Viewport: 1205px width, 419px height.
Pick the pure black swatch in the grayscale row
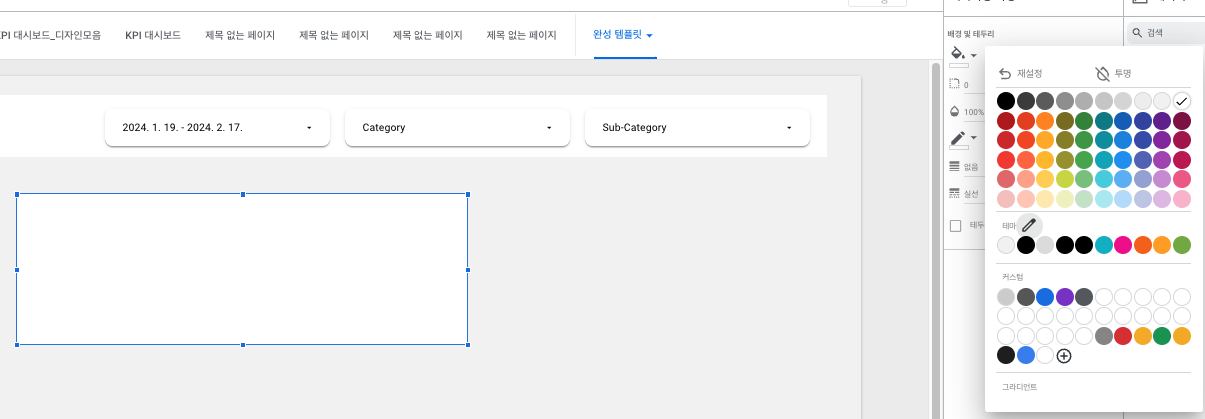[1006, 101]
